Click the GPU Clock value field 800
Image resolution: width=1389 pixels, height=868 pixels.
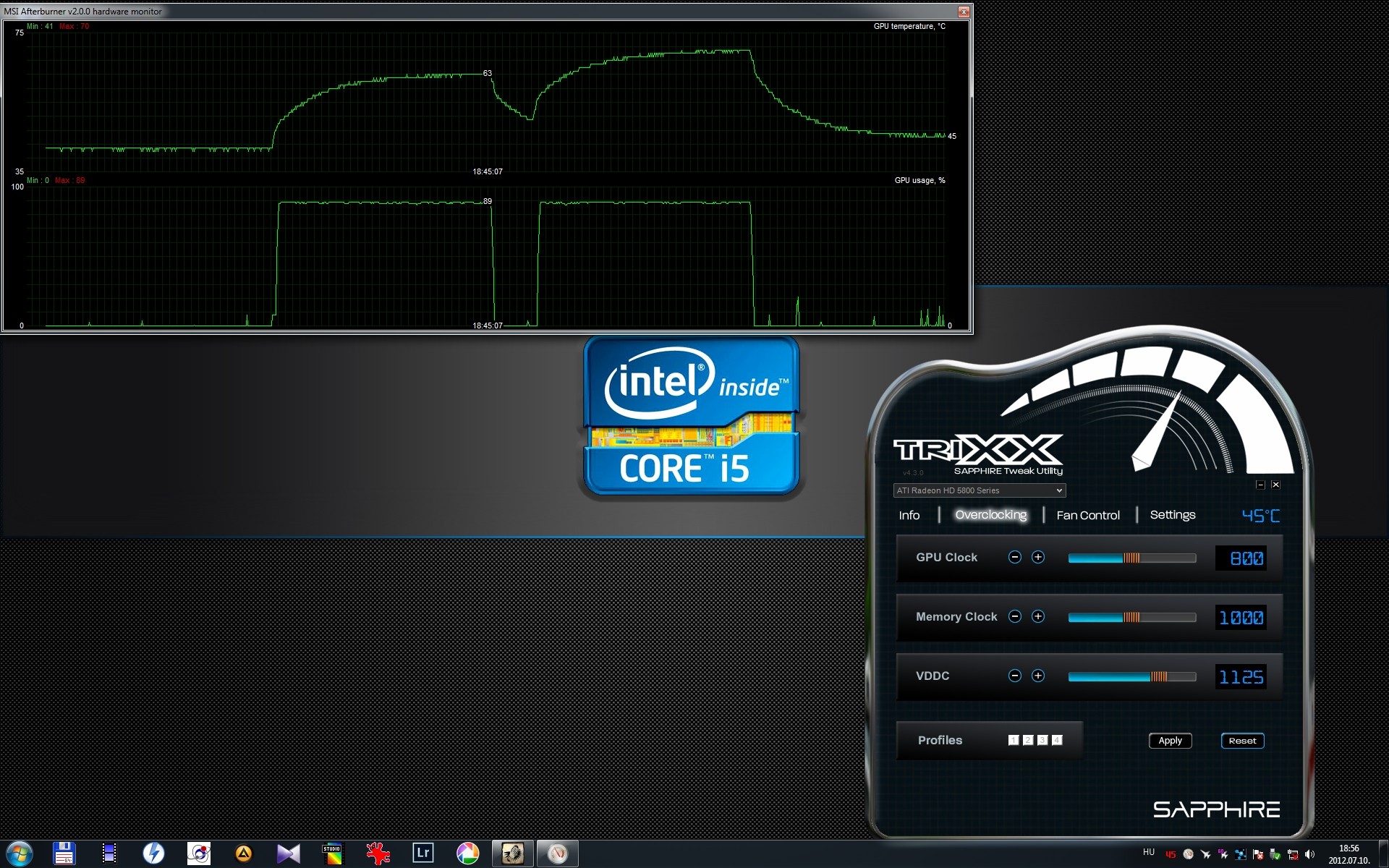[1241, 558]
